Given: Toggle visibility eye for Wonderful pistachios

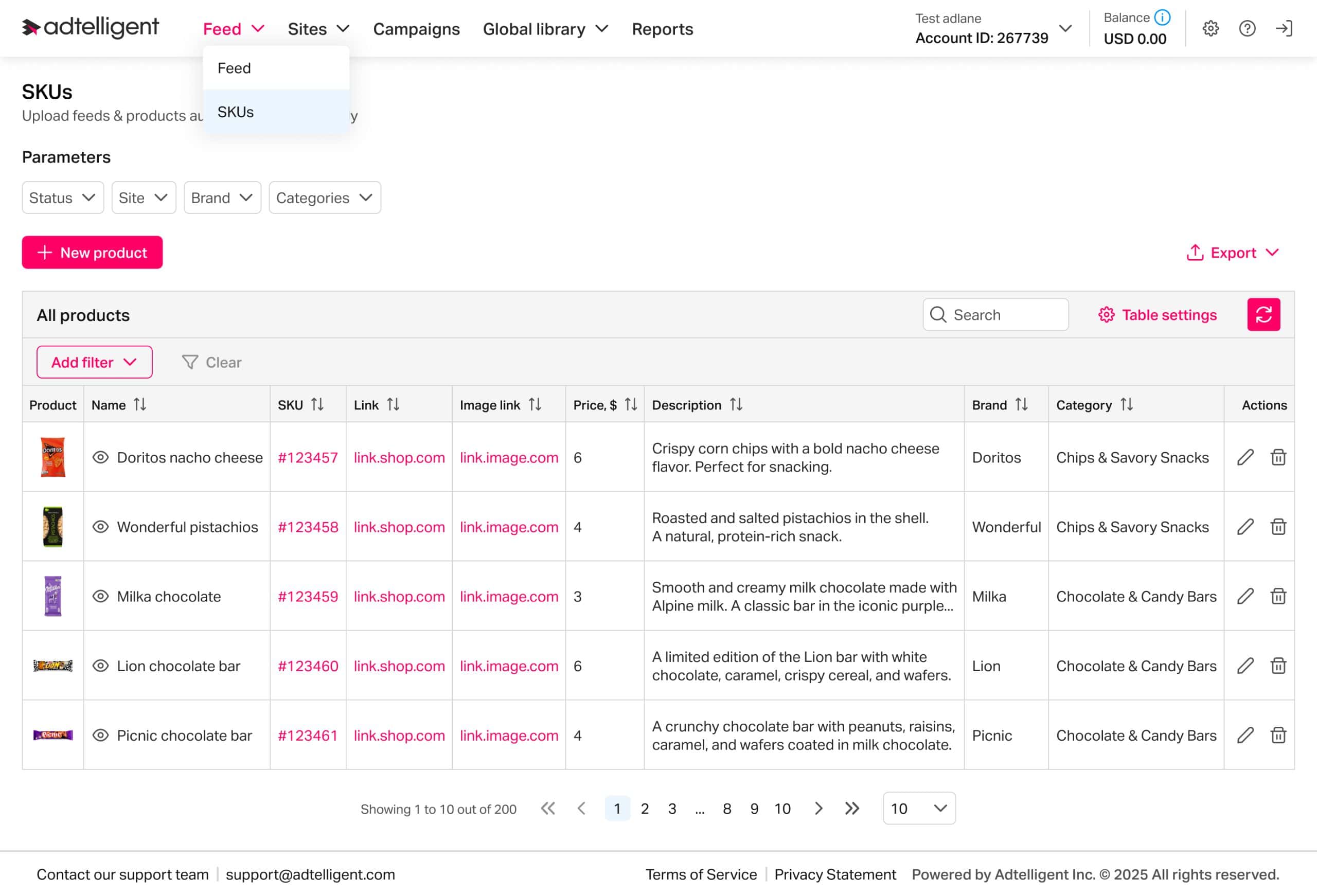Looking at the screenshot, I should (x=100, y=527).
